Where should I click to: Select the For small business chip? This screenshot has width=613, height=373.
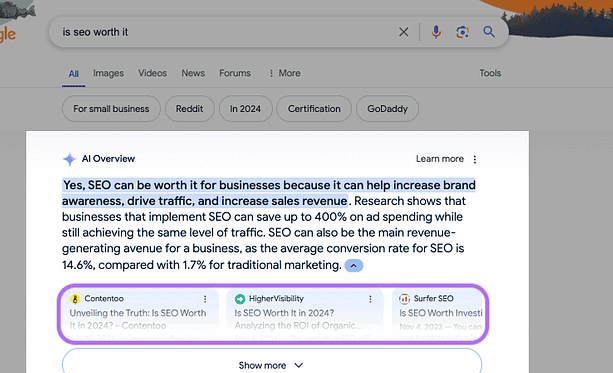tap(111, 109)
